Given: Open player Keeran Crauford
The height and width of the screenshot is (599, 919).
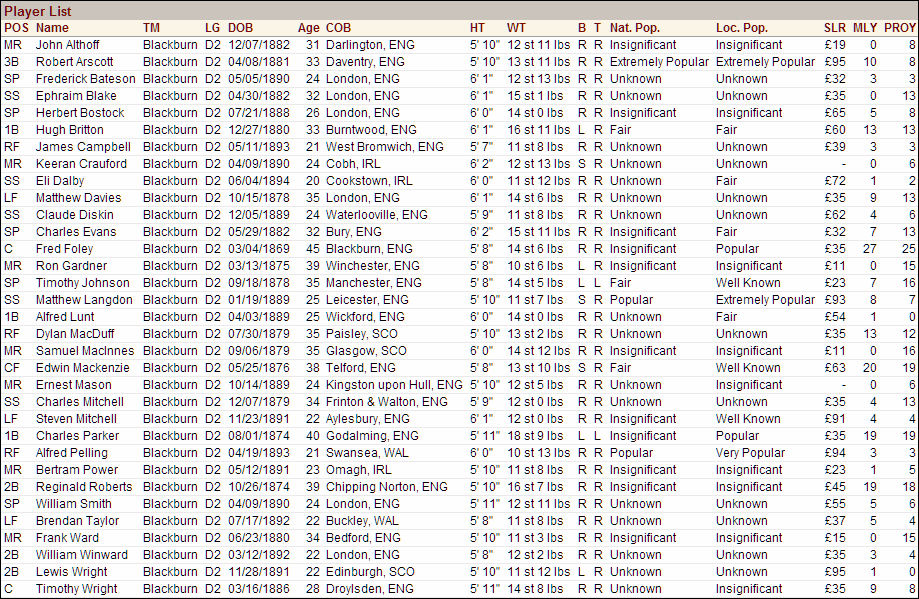Looking at the screenshot, I should pos(81,164).
